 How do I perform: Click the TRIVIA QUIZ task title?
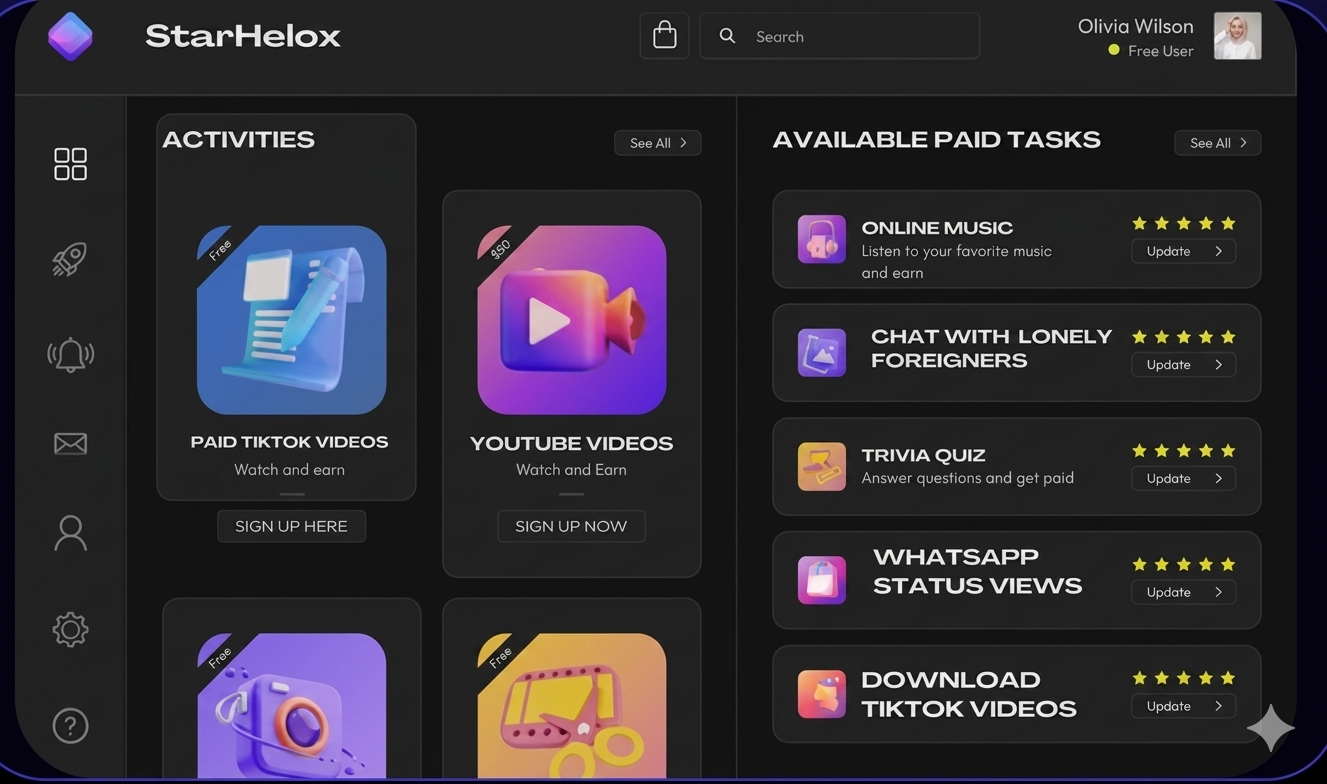click(x=923, y=455)
